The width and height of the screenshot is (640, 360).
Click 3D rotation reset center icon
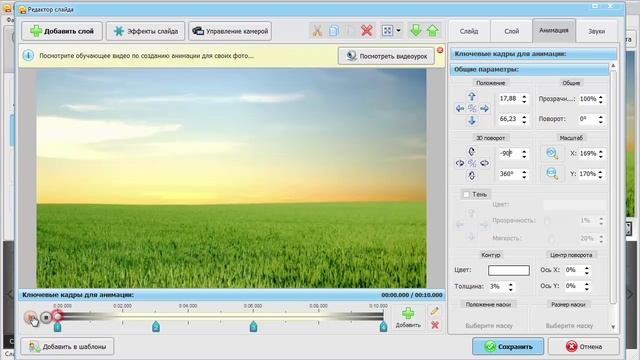472,164
